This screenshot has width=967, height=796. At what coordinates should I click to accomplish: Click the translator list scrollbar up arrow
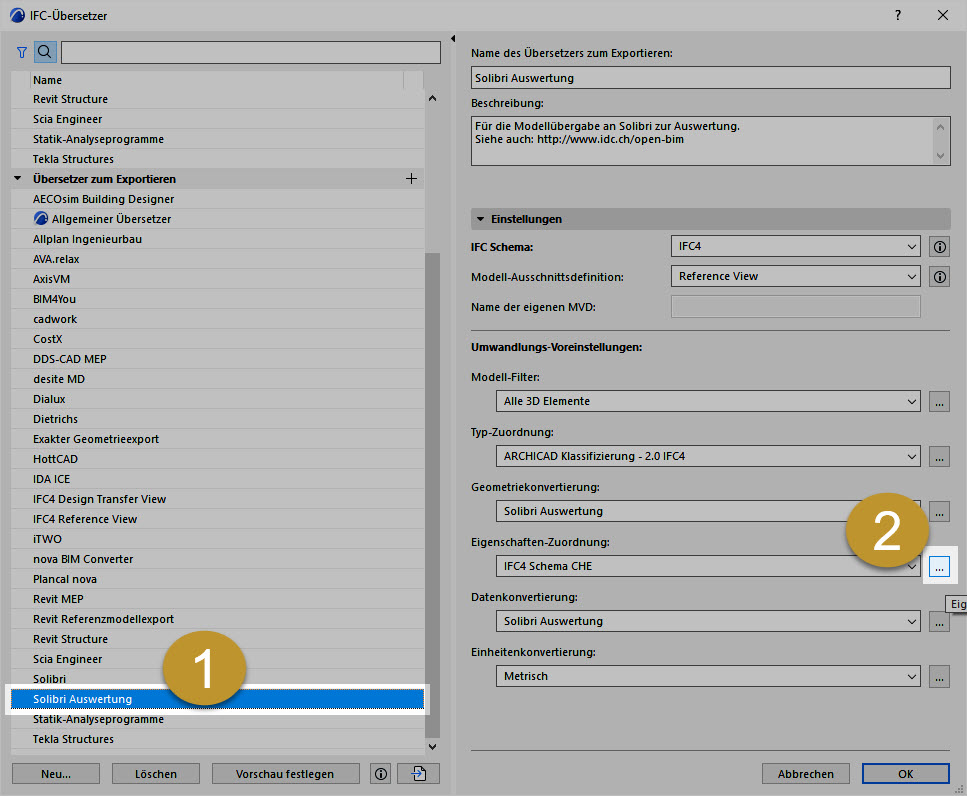(x=432, y=99)
